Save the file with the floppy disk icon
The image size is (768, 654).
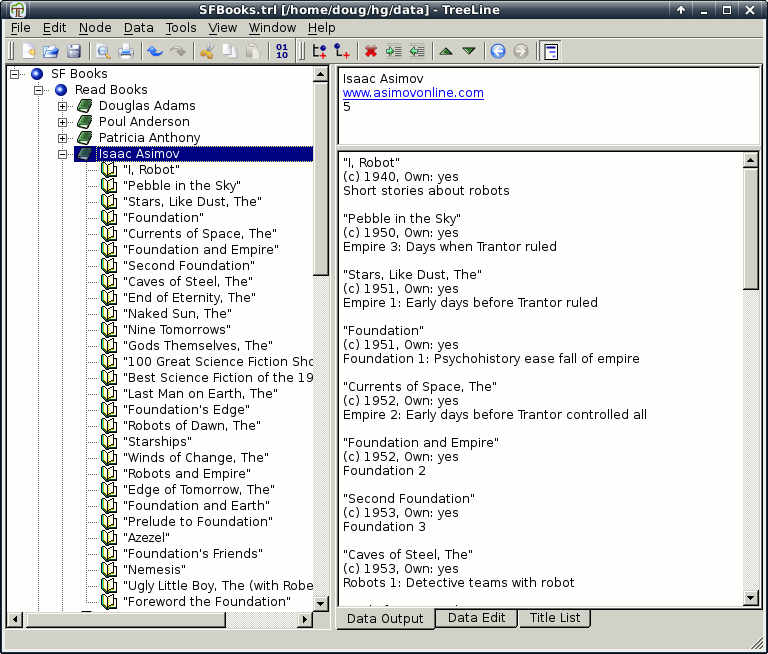74,51
